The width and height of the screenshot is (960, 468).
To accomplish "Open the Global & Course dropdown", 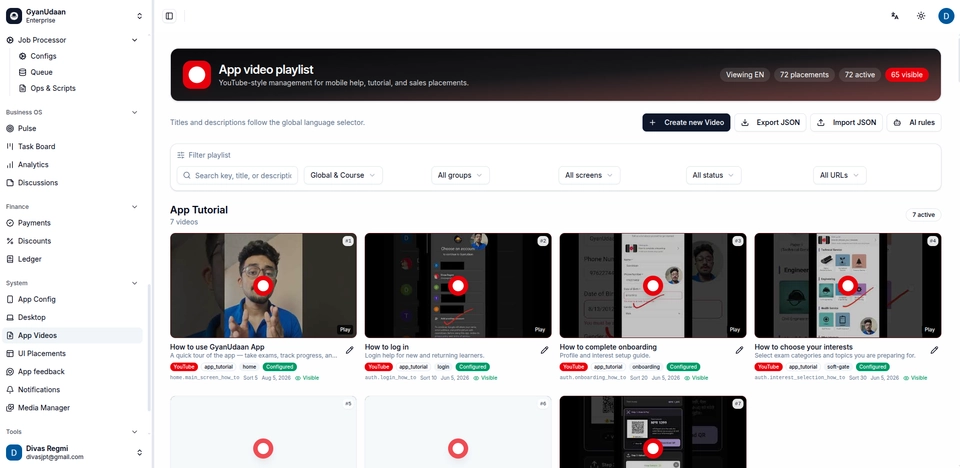I will (343, 175).
